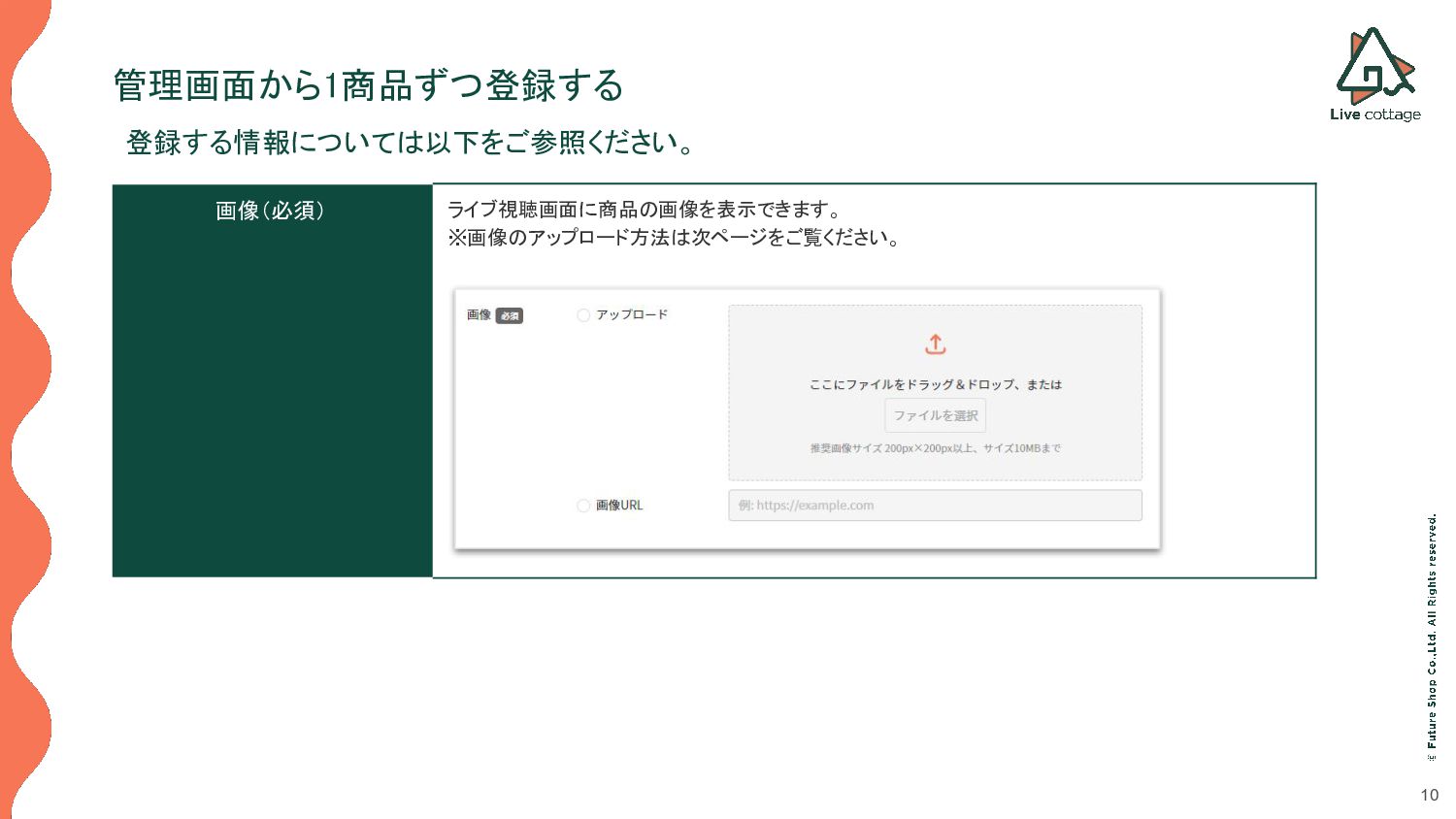Click the note ※画像のアップロード方法は次ページをご覧ください。

(x=675, y=238)
